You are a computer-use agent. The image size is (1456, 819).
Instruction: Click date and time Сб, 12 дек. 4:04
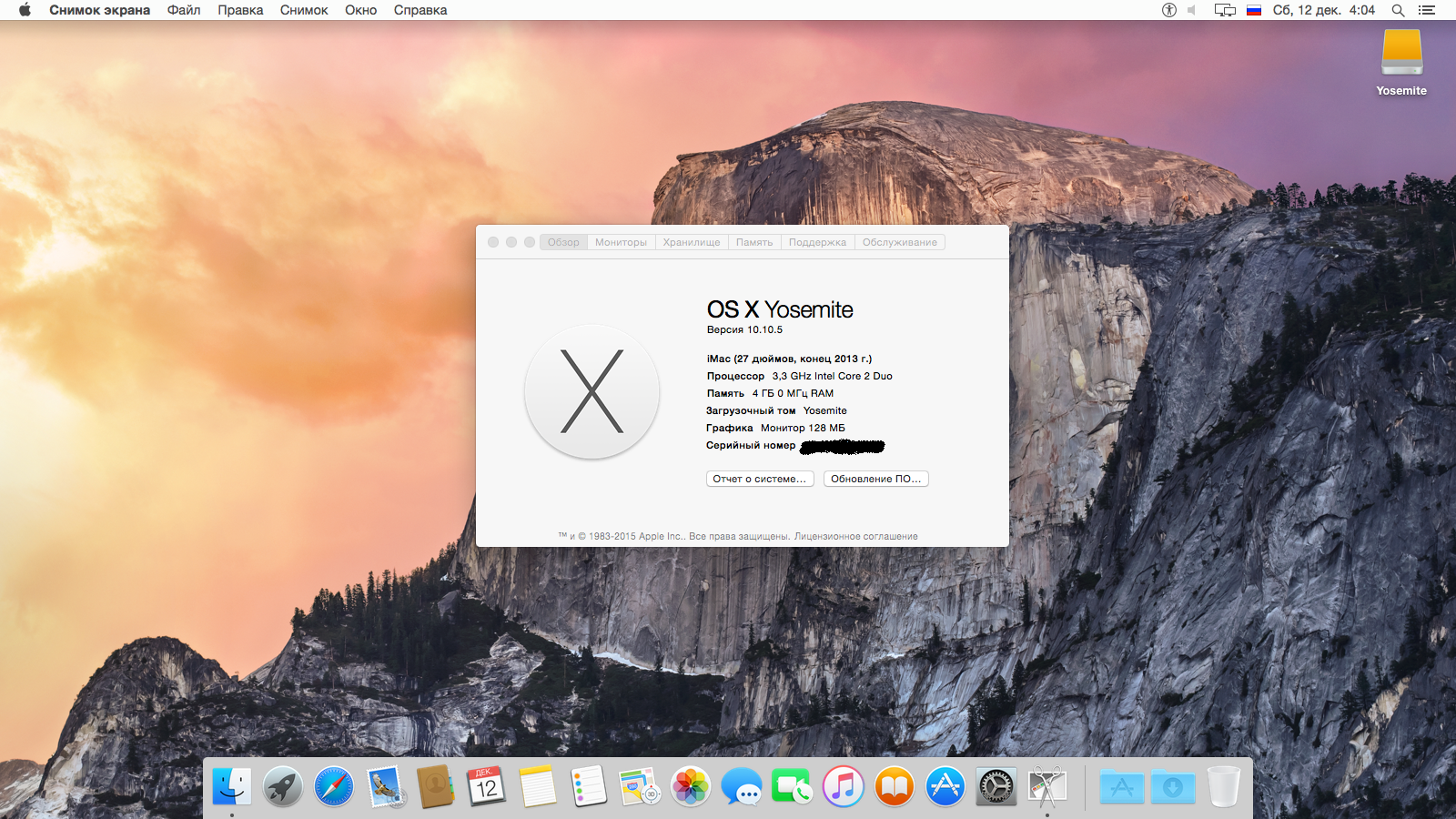[1323, 10]
